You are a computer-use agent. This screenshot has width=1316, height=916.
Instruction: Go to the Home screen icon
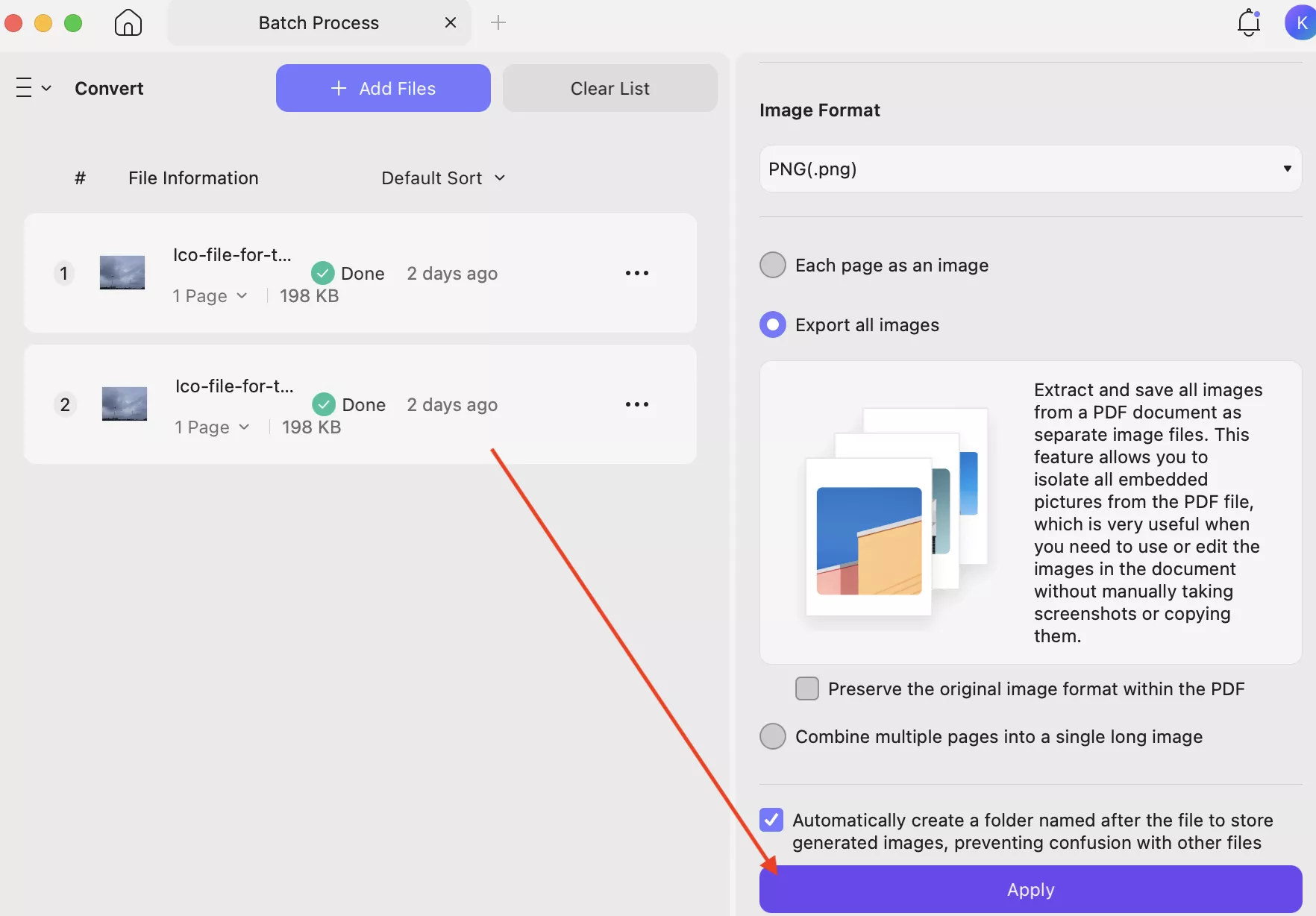coord(128,23)
